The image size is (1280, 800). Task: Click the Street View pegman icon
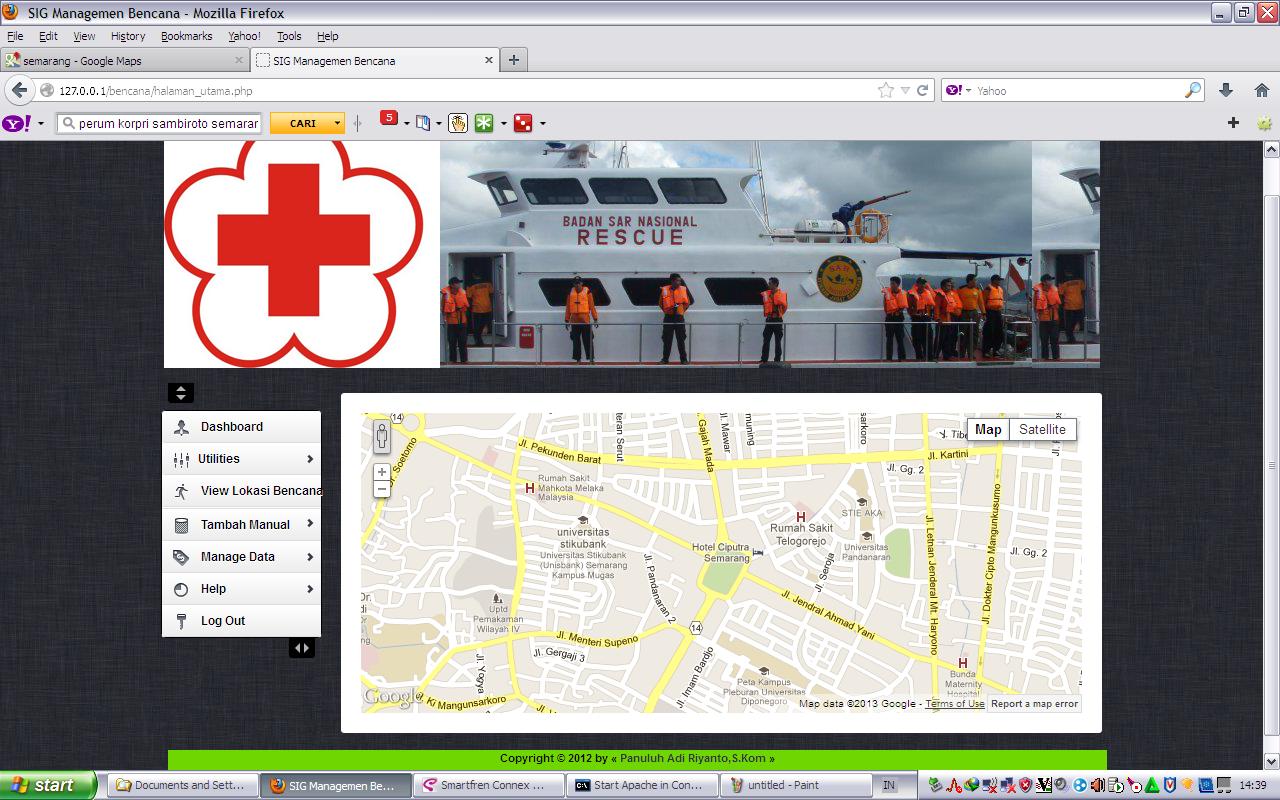[x=382, y=437]
